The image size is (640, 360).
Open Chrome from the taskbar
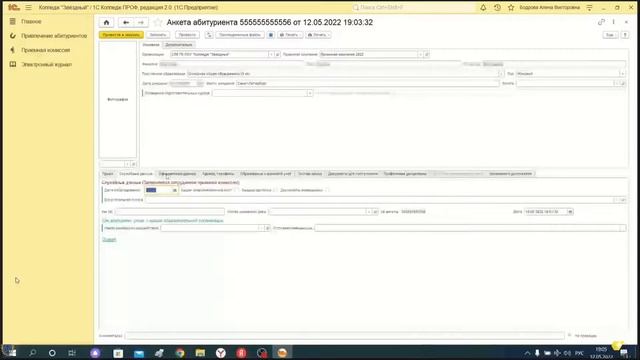[180, 353]
